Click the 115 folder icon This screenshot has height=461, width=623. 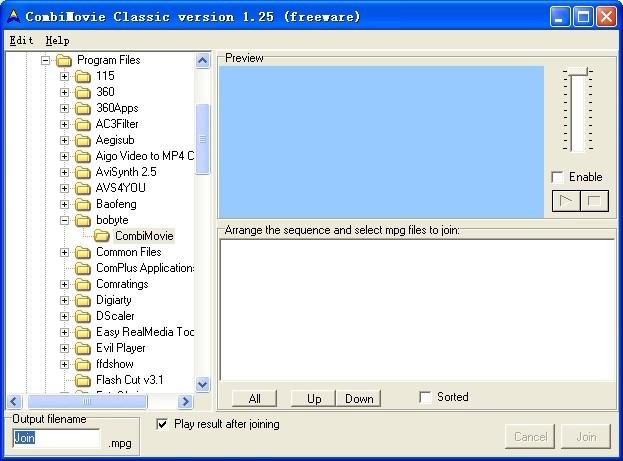click(x=83, y=76)
